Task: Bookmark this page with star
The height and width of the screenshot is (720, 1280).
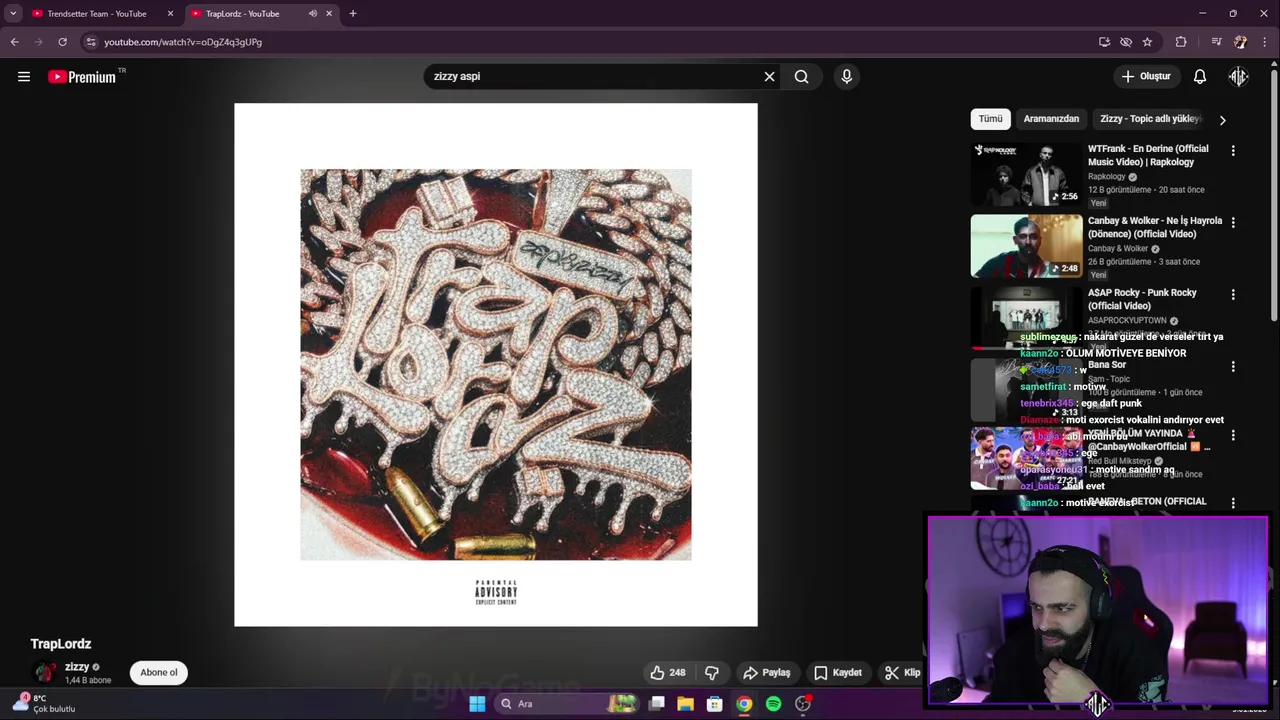Action: coord(1147,42)
